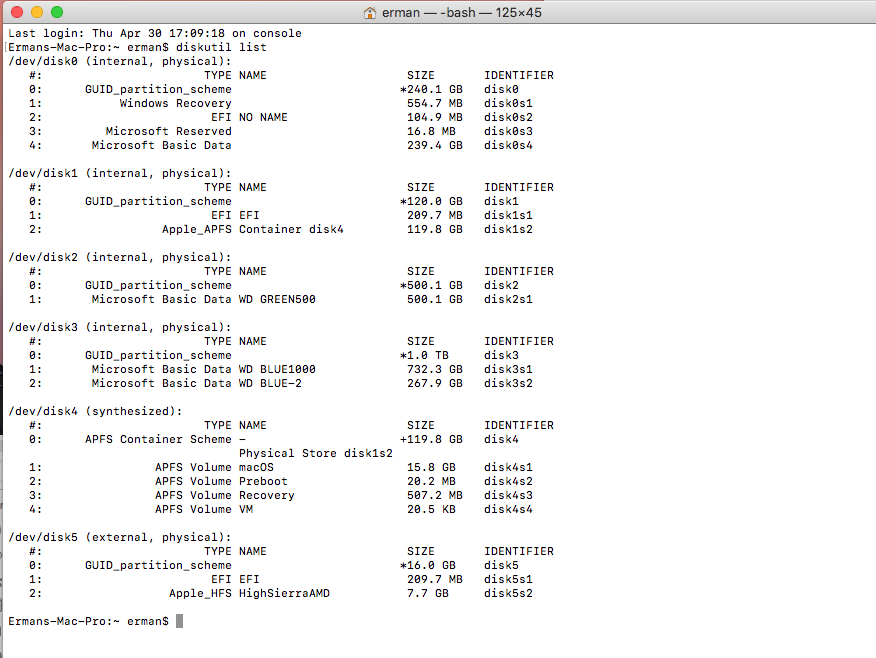Click the '7.7 GB' size value
Screen dimensions: 876x658
click(x=428, y=593)
